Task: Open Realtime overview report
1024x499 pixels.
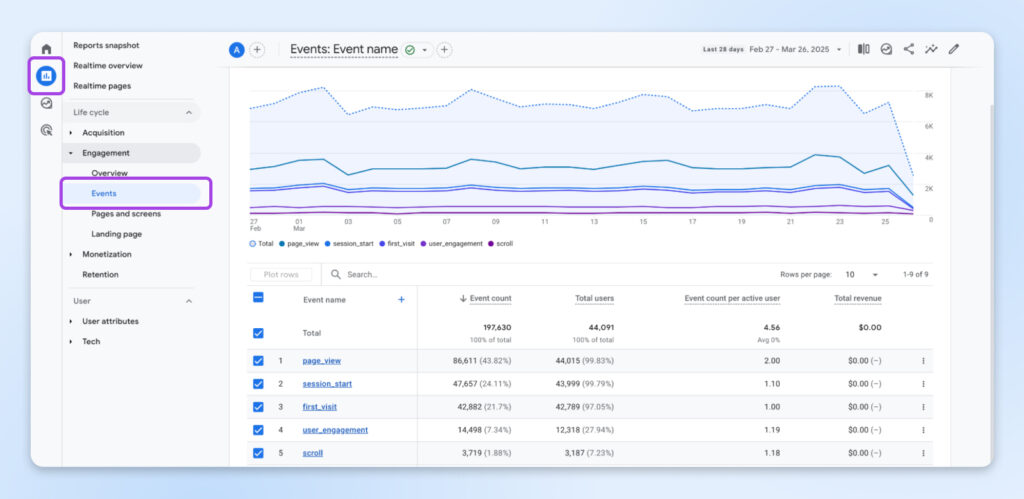Action: 107,66
